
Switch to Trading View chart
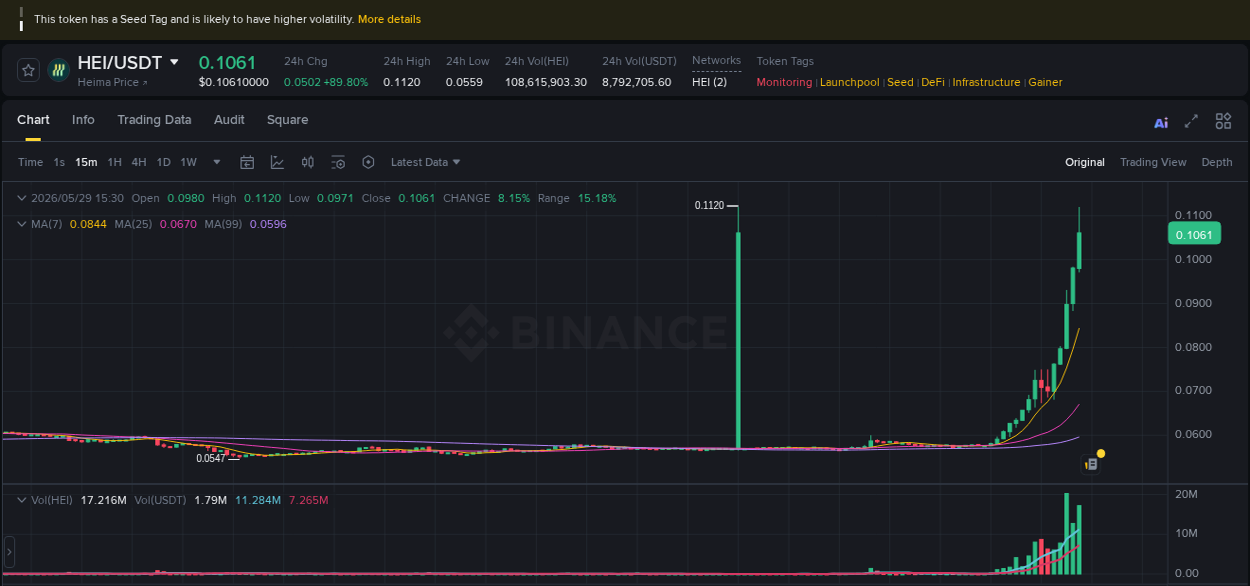pyautogui.click(x=1153, y=162)
